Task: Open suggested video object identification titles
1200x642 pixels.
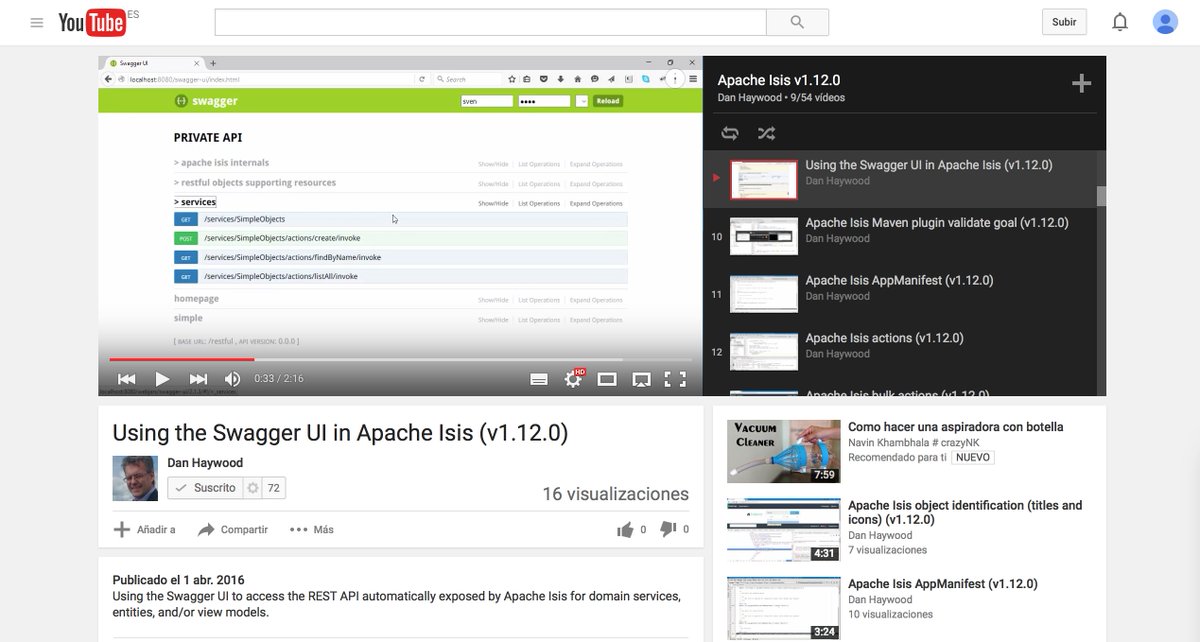Action: pos(965,513)
